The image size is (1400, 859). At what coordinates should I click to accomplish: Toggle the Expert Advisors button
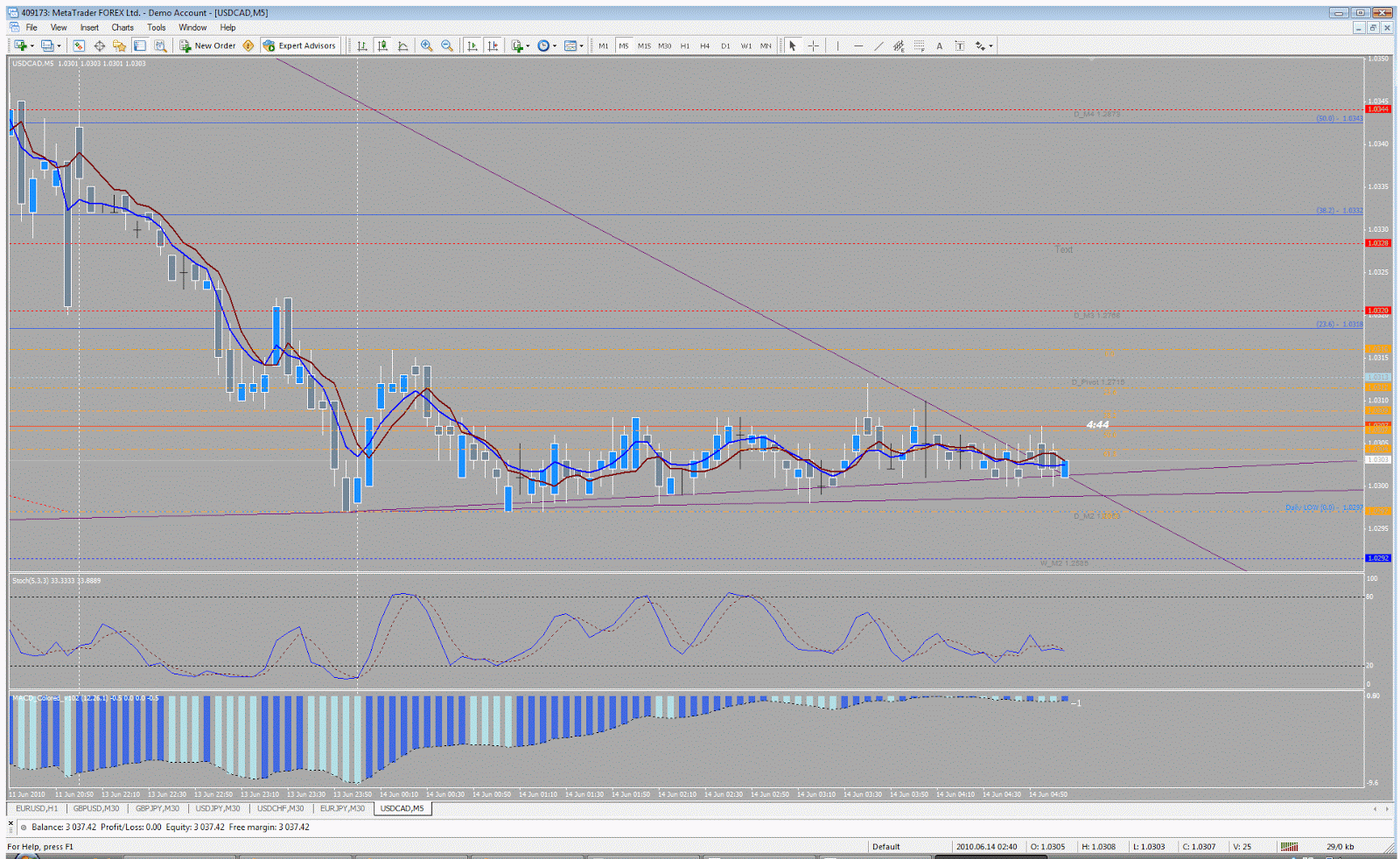299,45
